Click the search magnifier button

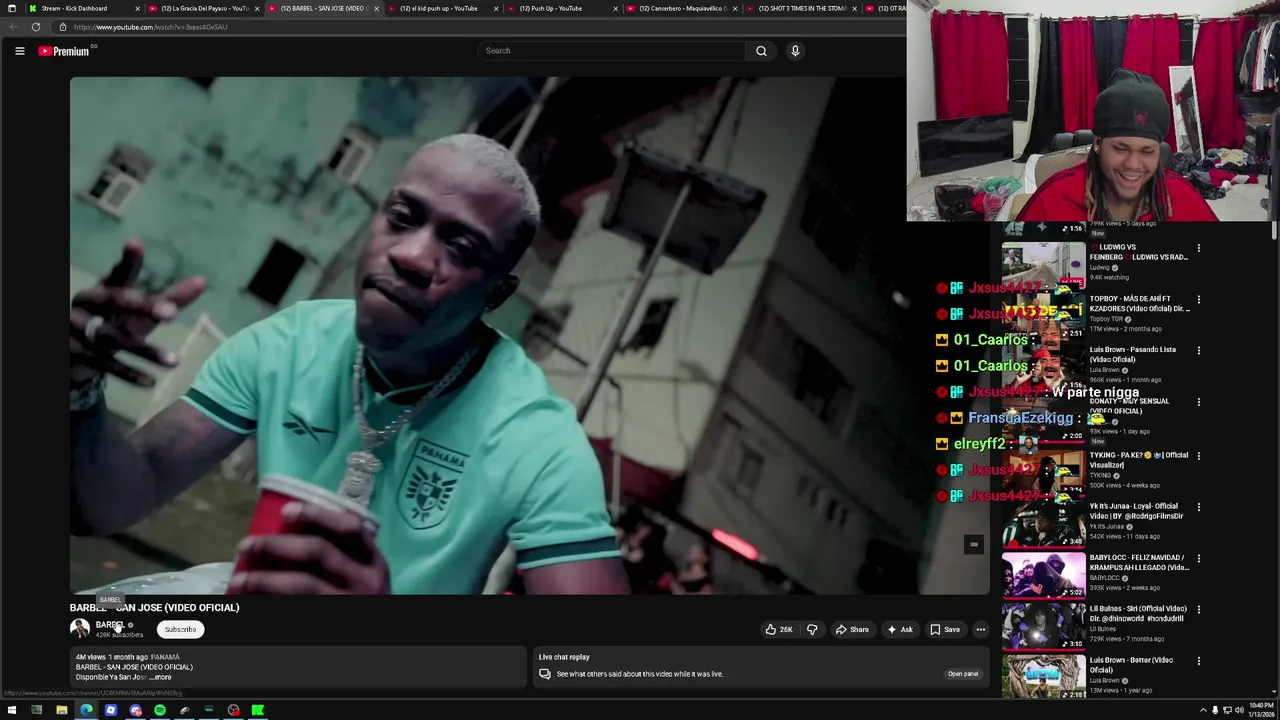[761, 51]
